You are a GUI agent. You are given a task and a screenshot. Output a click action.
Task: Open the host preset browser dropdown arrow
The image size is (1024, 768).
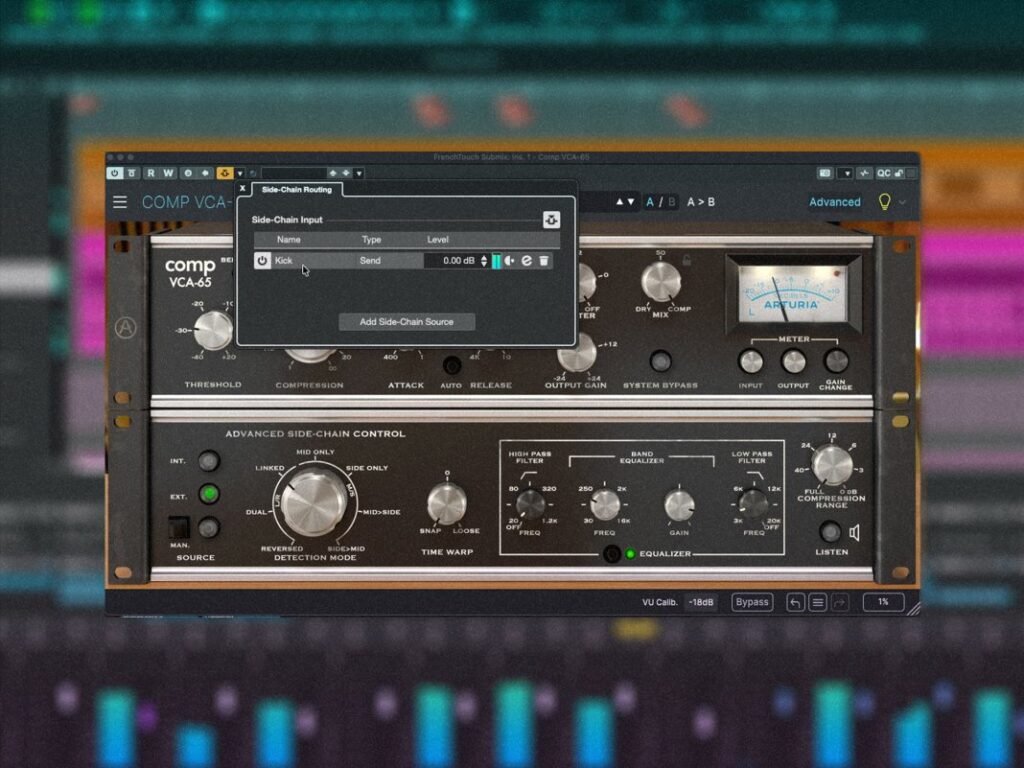[x=359, y=174]
